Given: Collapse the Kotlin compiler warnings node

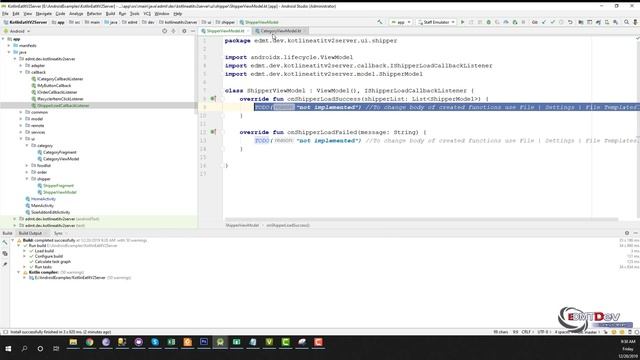Looking at the screenshot, I should coord(18,272).
